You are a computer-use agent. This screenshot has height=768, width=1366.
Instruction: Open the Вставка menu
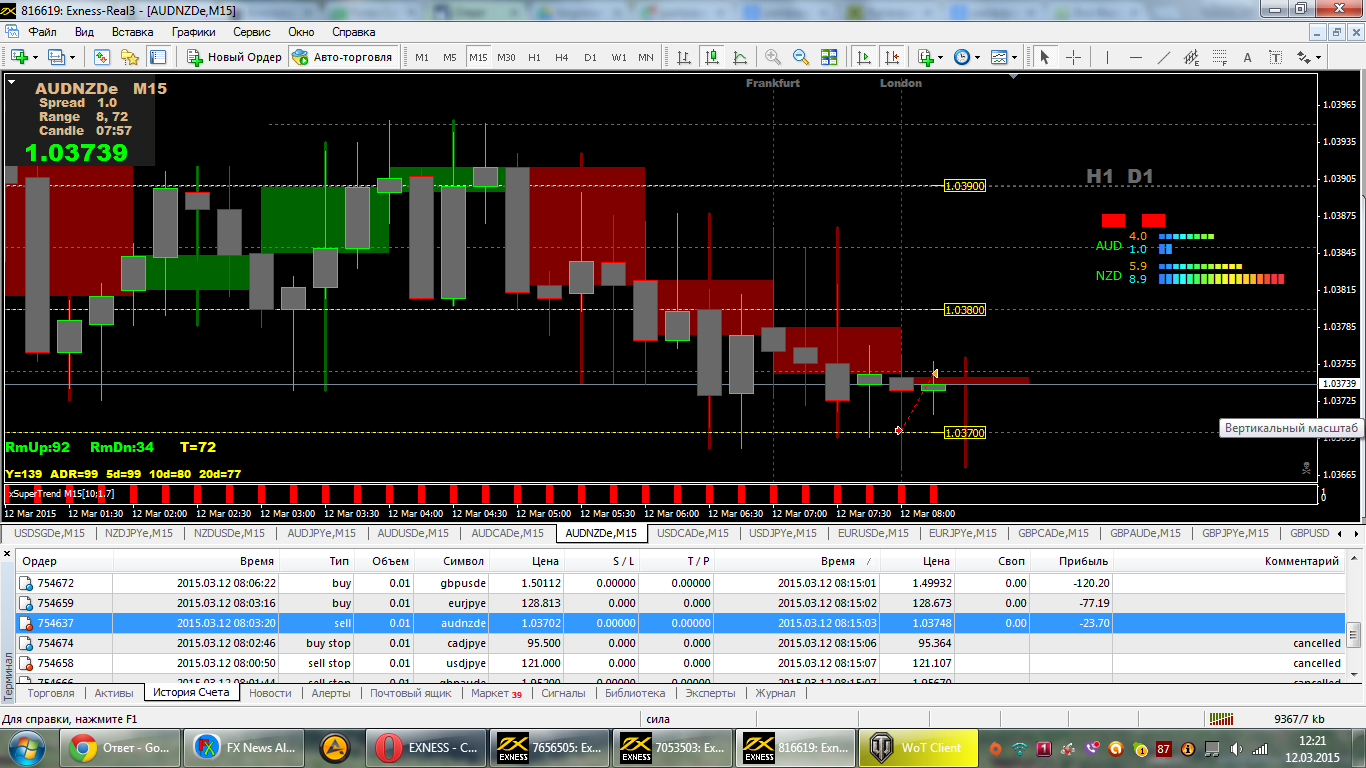(x=132, y=32)
